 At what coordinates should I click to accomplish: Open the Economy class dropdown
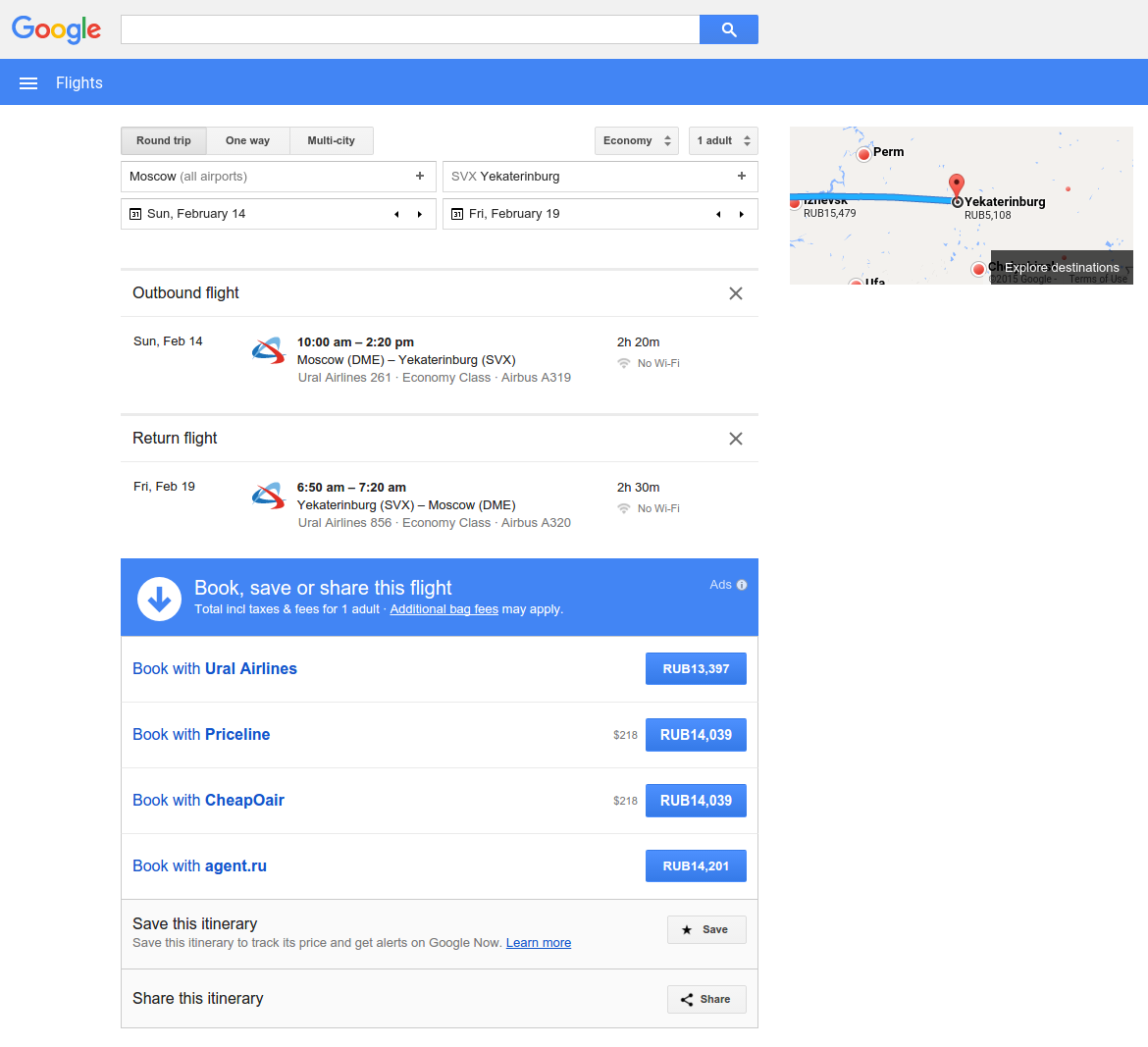pos(636,140)
